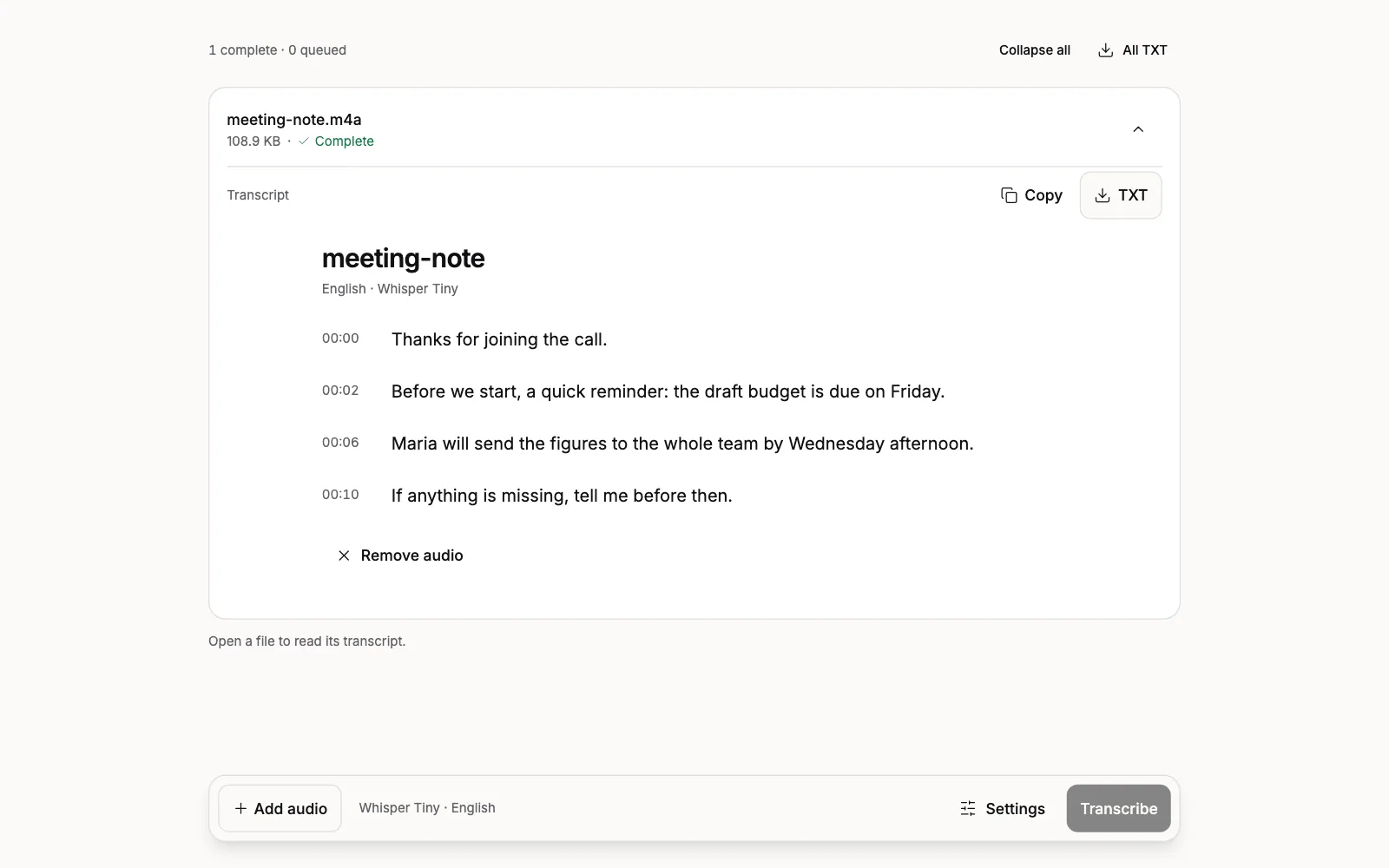Screen dimensions: 1389x868
Task: Select the line about Maria sending figures
Action: (682, 444)
